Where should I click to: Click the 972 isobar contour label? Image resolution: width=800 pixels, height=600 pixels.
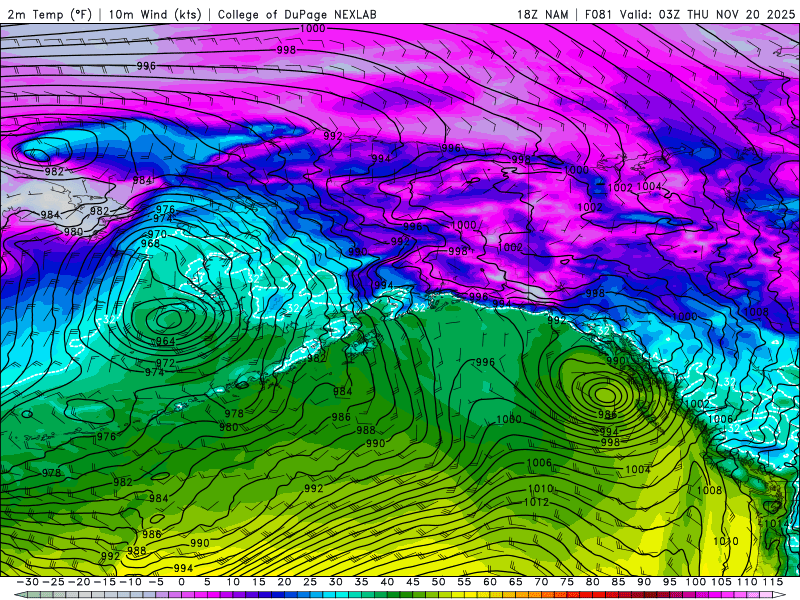tap(165, 363)
